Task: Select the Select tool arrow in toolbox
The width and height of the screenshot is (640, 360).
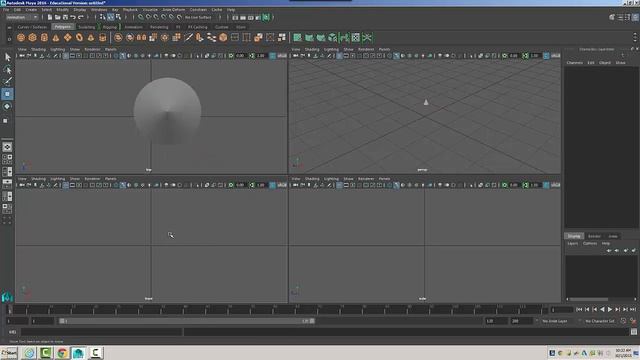Action: tap(7, 57)
